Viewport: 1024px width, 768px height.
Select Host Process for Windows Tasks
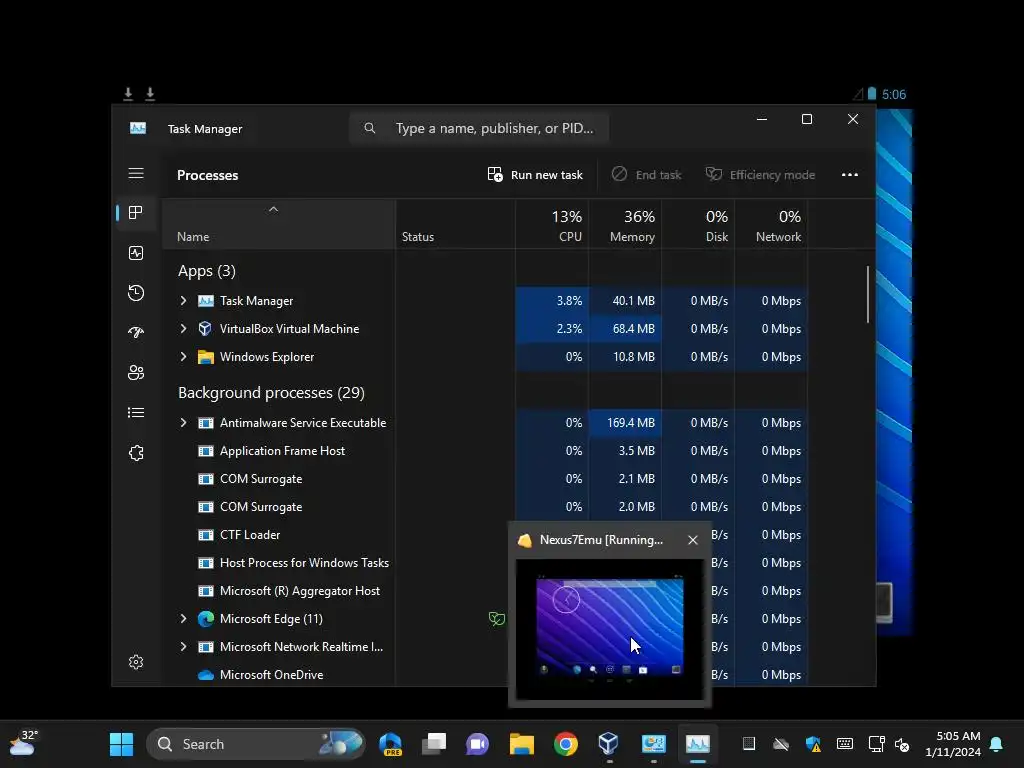[304, 563]
